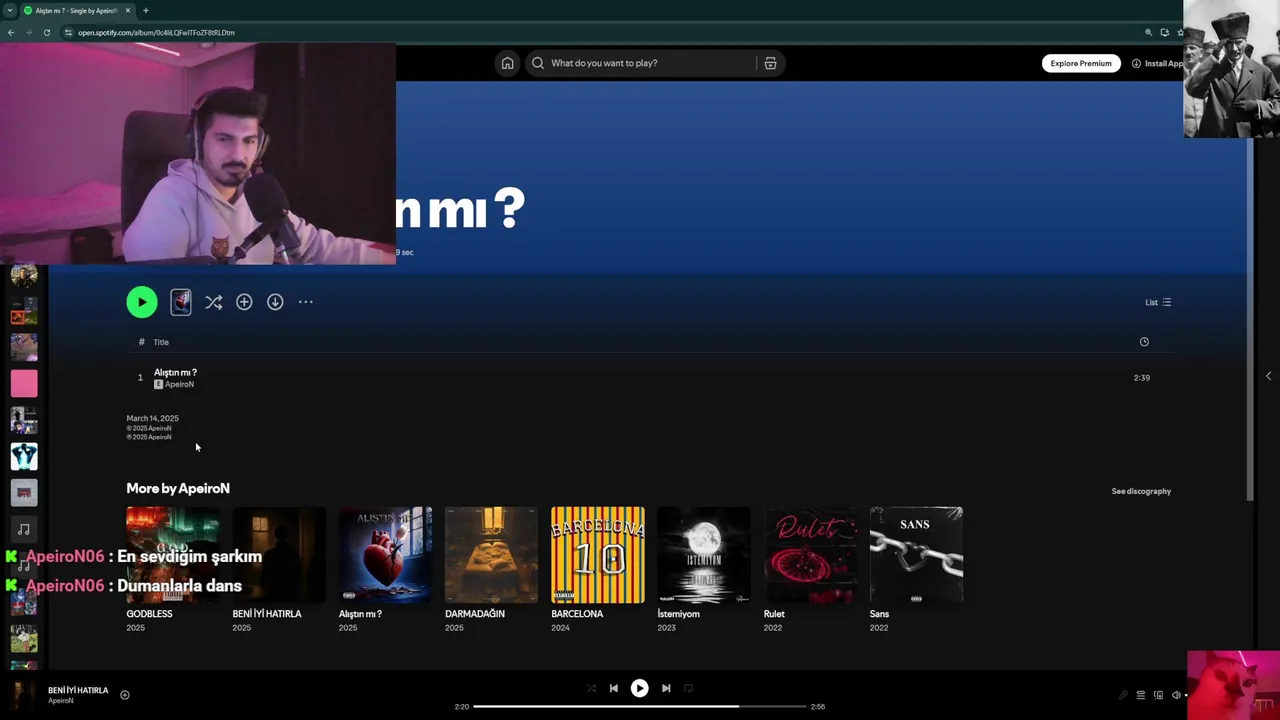Click the green Play button for the album
Image resolution: width=1280 pixels, height=720 pixels.
coord(142,302)
